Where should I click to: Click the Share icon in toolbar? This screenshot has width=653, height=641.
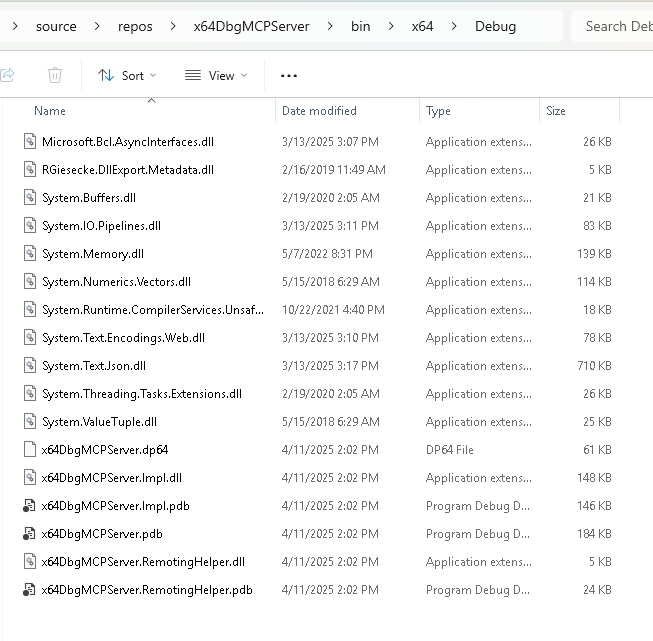tap(7, 75)
